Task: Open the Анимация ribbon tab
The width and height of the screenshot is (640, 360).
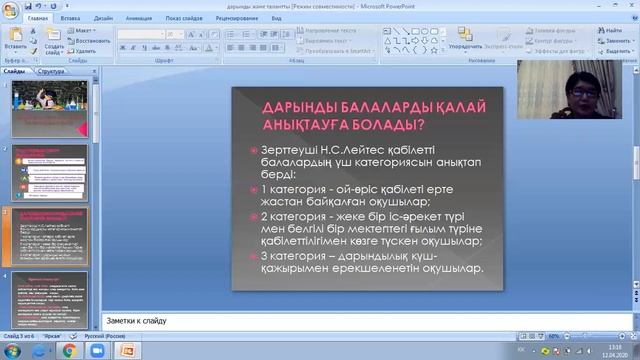Action: pos(139,18)
